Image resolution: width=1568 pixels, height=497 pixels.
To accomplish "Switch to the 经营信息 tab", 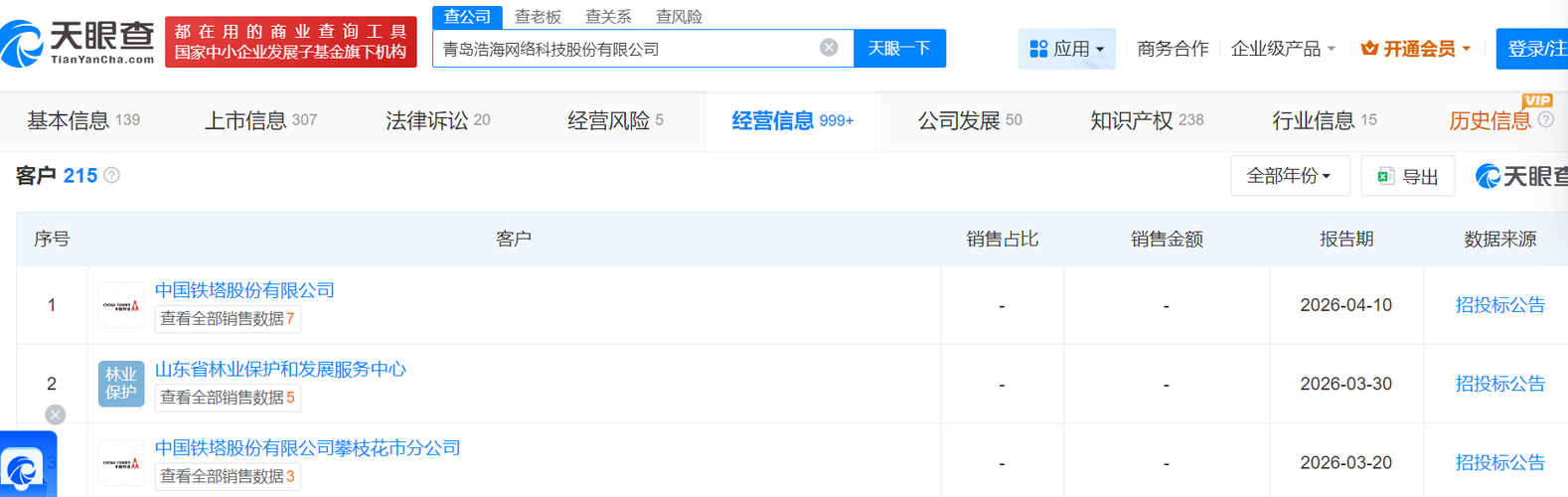I will tap(792, 121).
